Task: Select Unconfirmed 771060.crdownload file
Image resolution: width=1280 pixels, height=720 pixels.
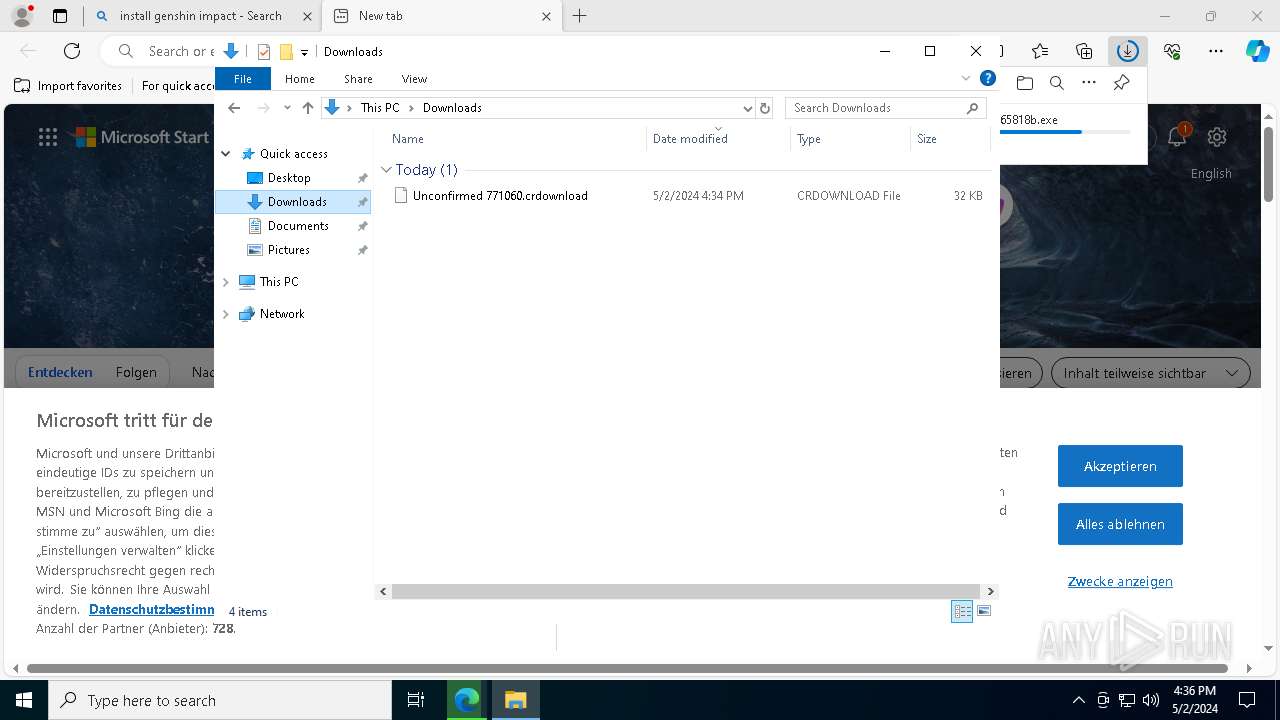Action: coord(500,196)
